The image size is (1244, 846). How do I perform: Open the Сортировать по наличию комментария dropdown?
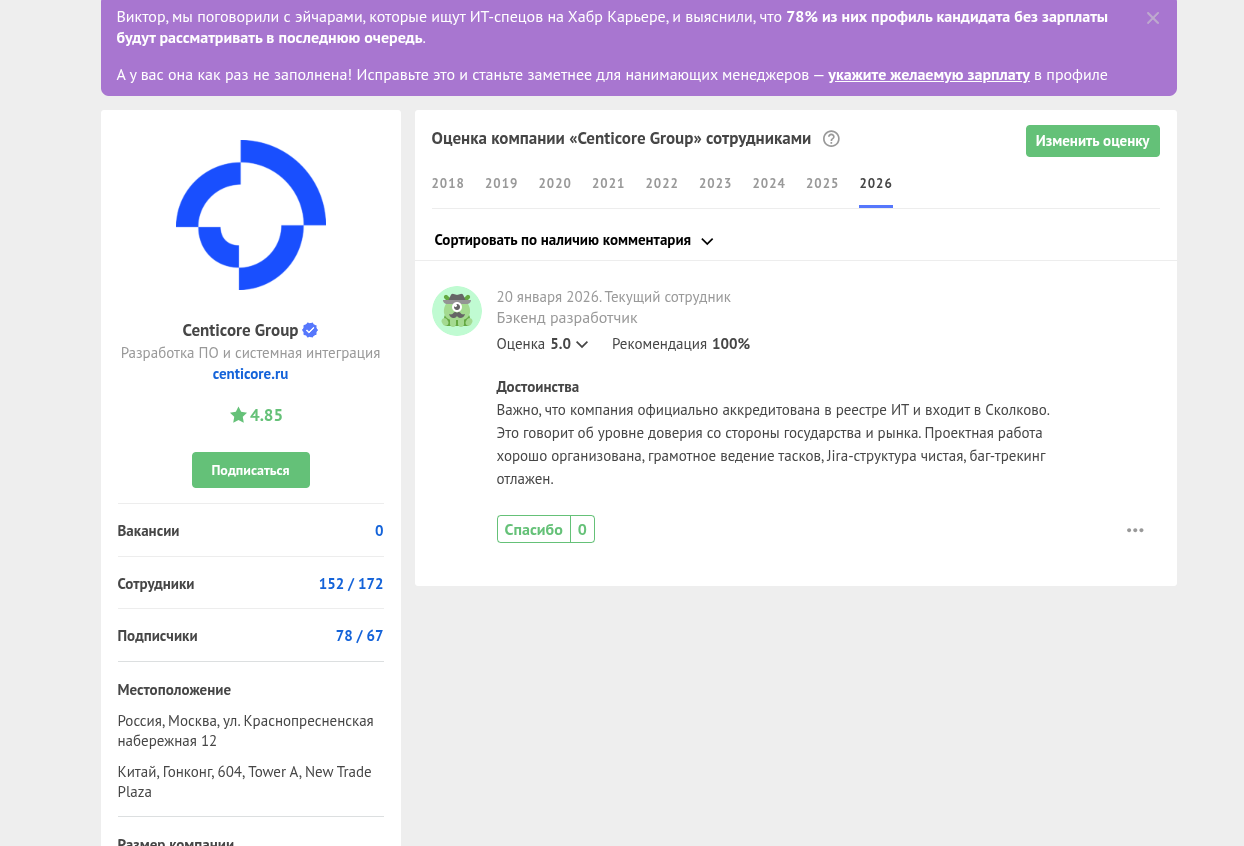tap(574, 240)
